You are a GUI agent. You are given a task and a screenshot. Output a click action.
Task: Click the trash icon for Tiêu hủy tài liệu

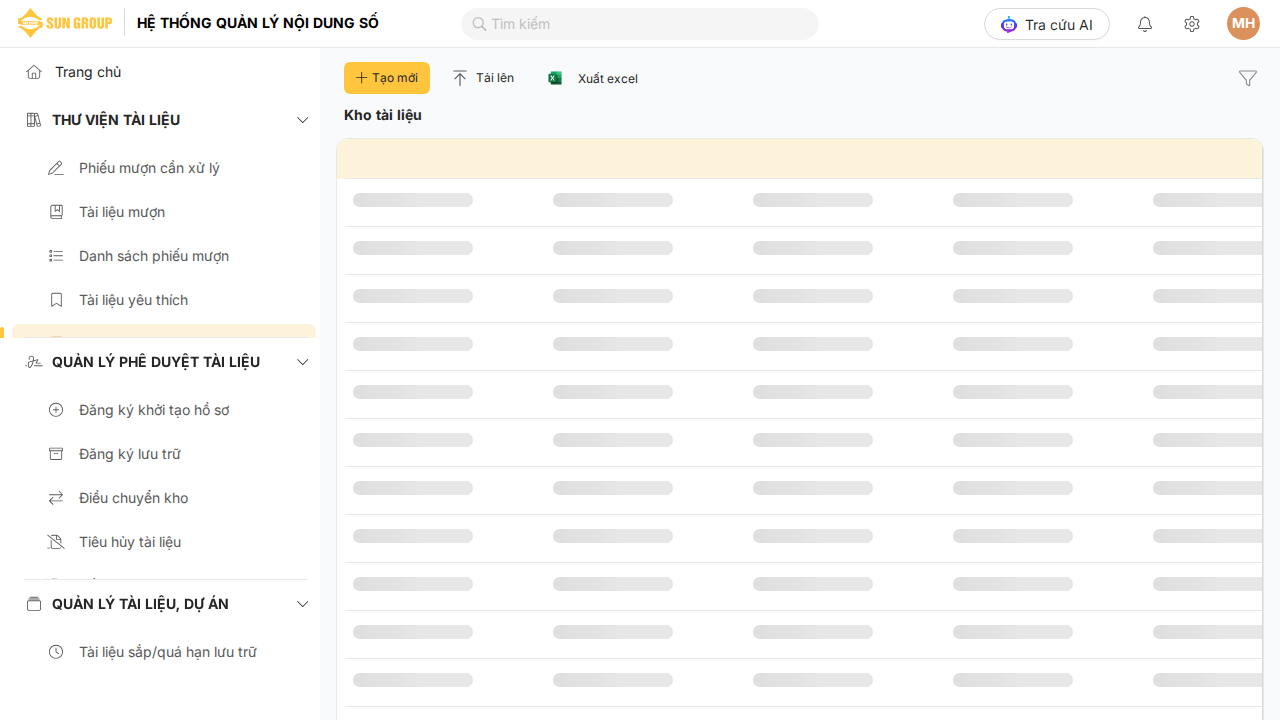point(56,542)
